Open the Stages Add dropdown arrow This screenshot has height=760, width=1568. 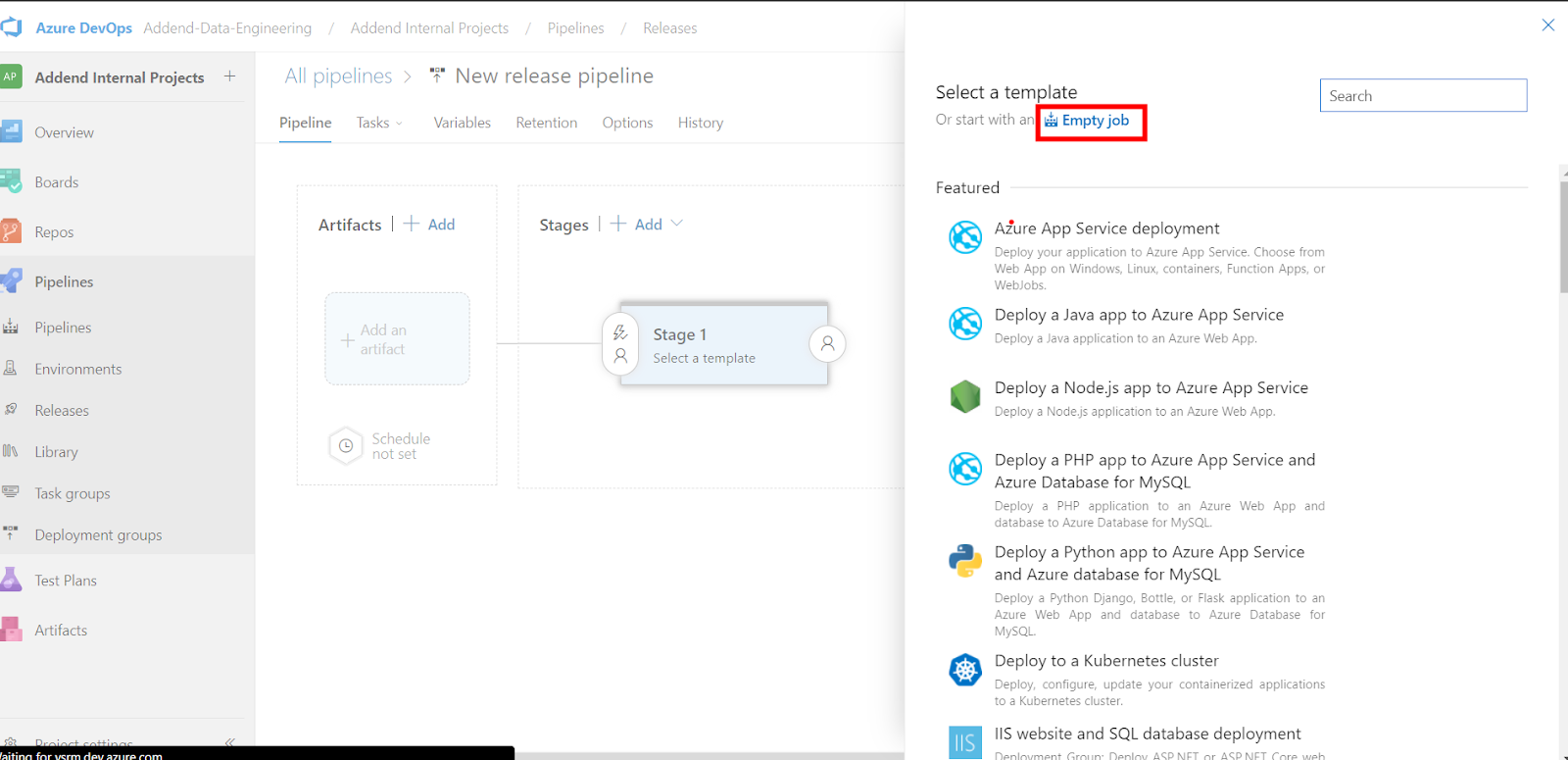[676, 224]
